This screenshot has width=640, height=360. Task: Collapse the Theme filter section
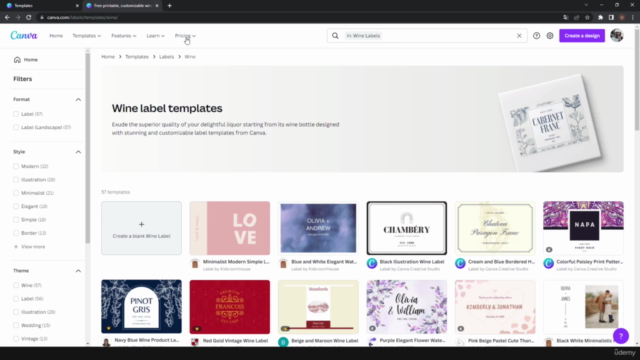[78, 271]
